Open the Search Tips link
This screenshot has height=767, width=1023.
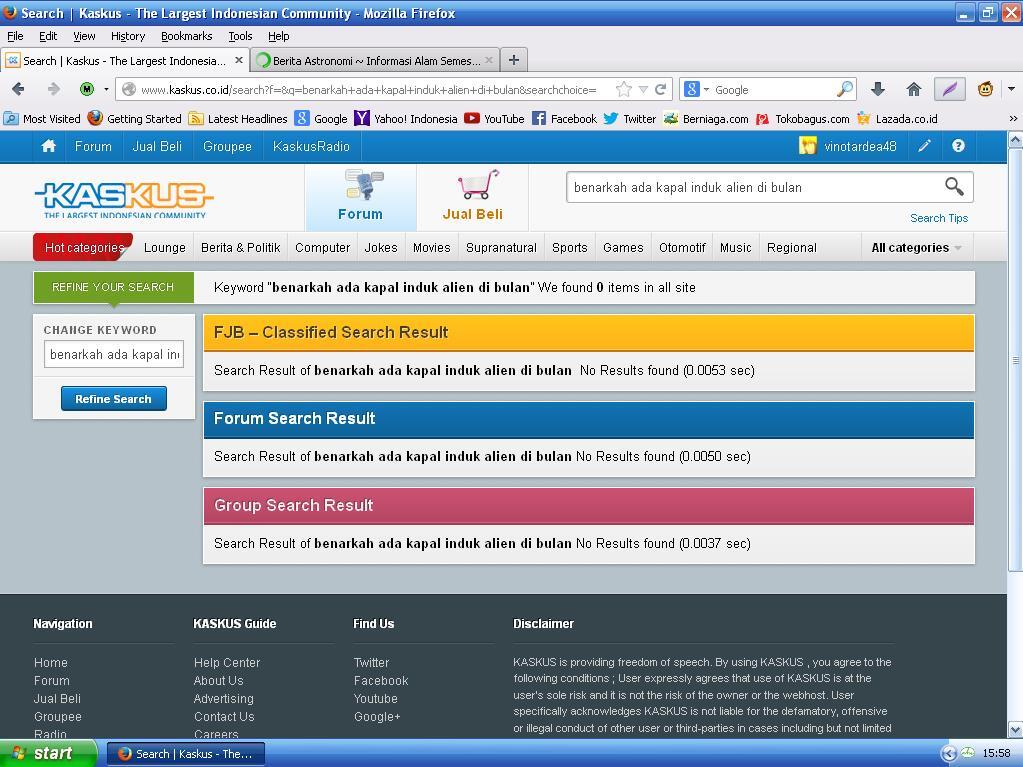tap(939, 218)
